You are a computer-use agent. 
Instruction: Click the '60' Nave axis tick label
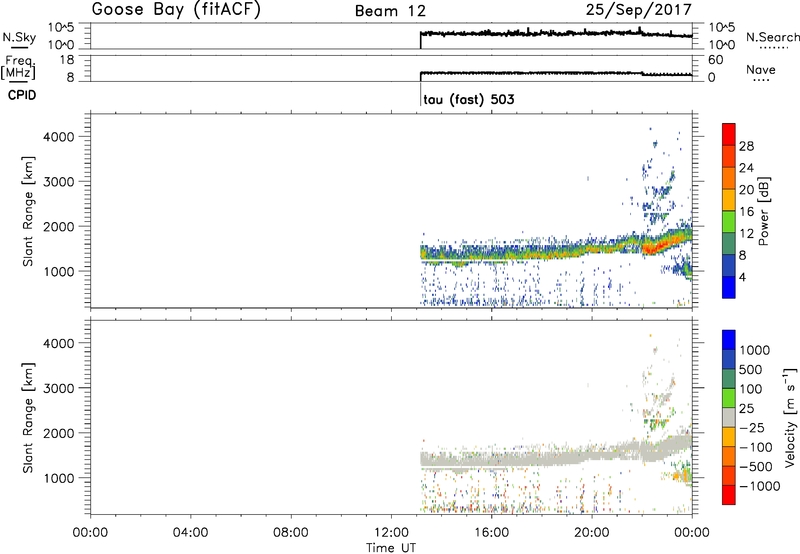click(x=716, y=60)
